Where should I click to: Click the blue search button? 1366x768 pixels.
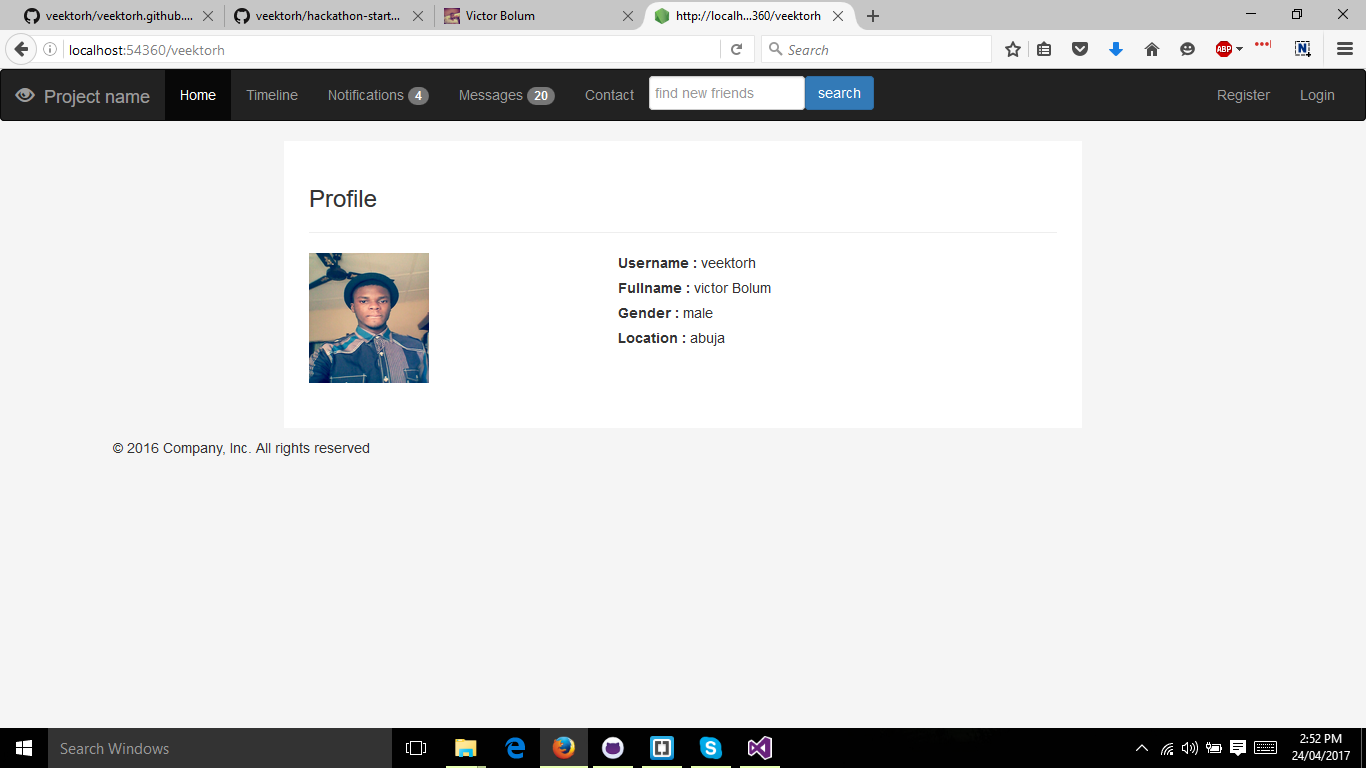(839, 92)
